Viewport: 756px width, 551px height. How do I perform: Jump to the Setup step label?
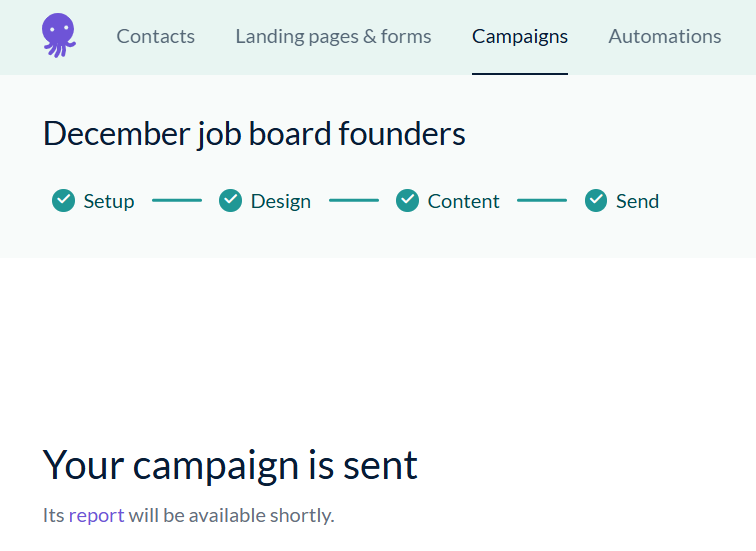(x=109, y=201)
